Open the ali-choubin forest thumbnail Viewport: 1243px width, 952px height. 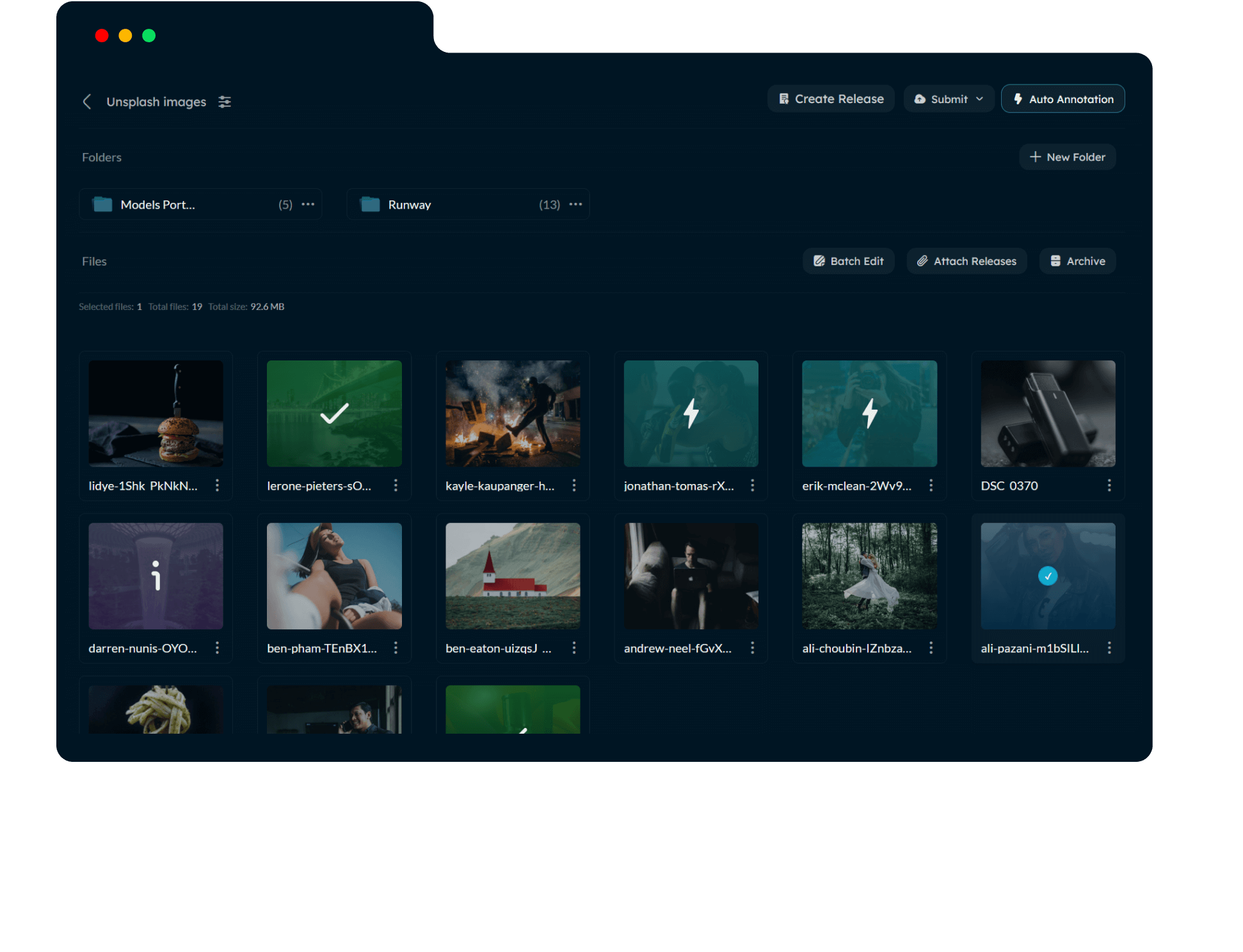coord(869,576)
